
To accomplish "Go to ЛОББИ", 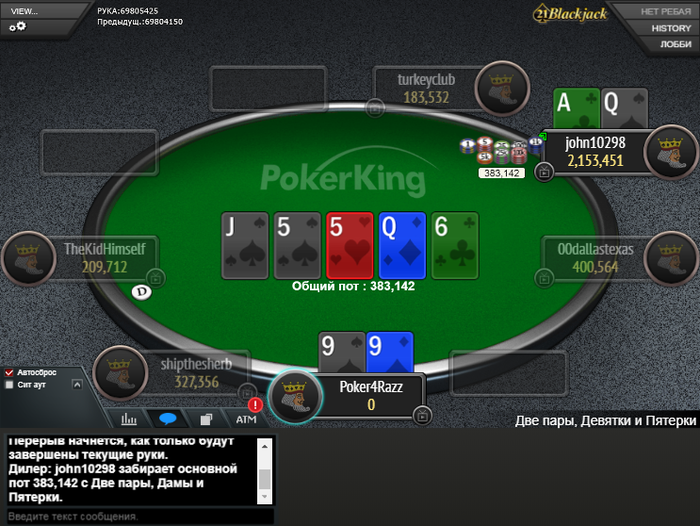I will (675, 44).
